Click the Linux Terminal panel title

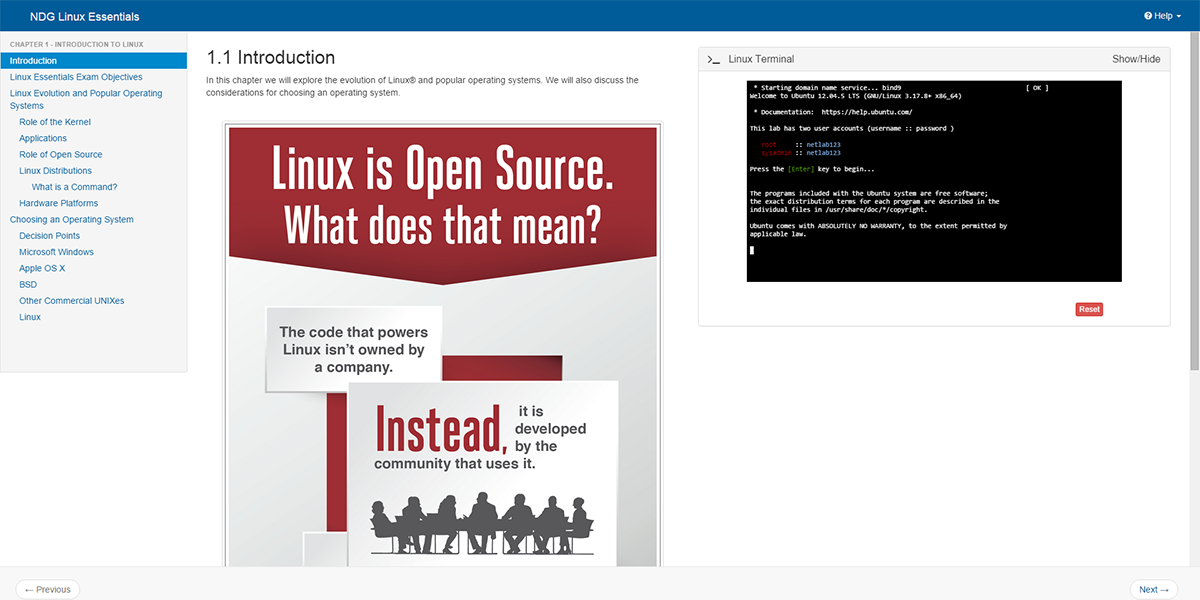[761, 59]
